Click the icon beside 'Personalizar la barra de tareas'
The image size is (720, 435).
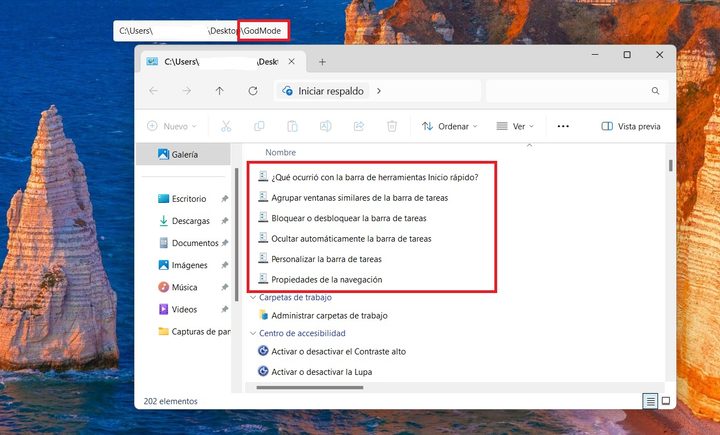263,259
